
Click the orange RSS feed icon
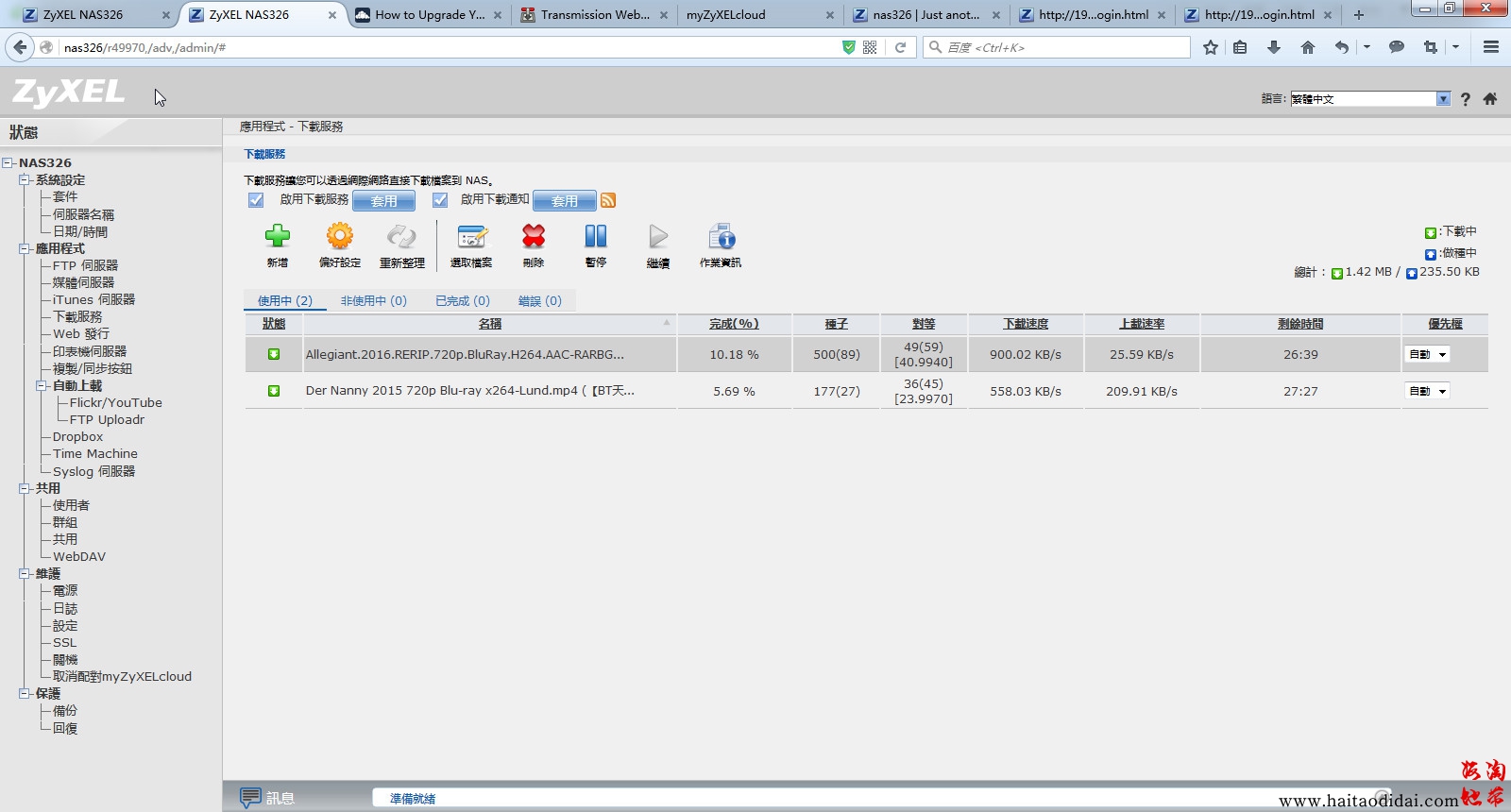click(608, 200)
